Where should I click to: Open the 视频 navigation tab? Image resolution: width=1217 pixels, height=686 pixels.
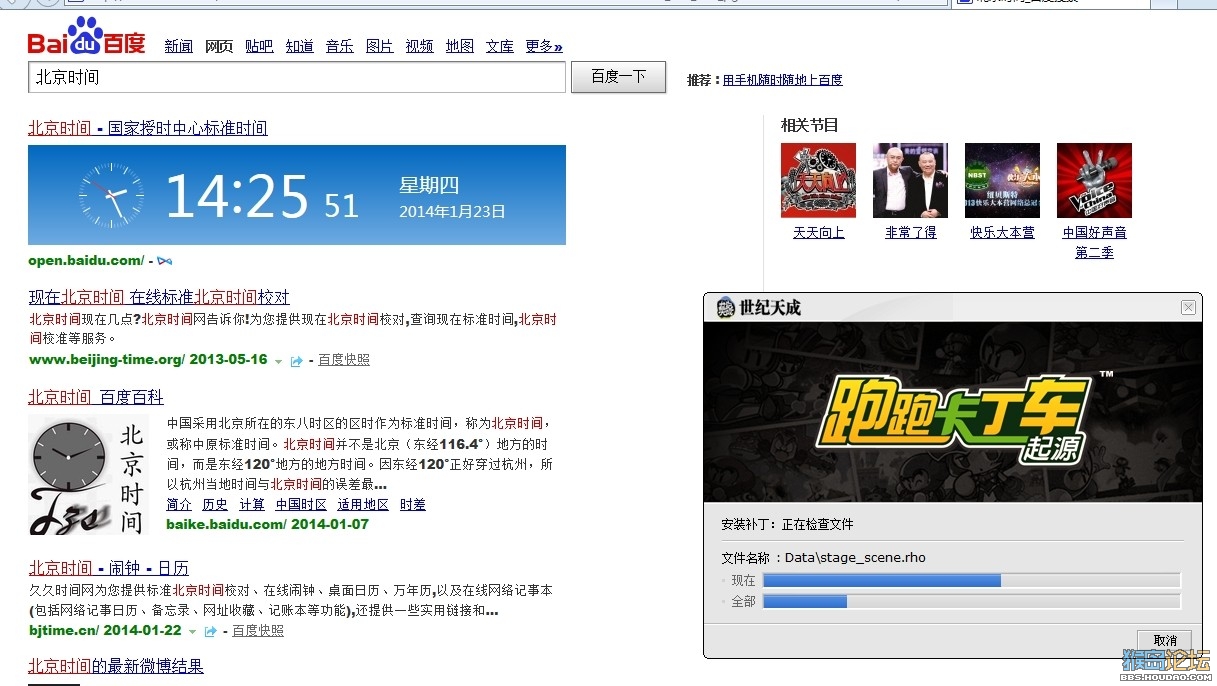tap(419, 46)
